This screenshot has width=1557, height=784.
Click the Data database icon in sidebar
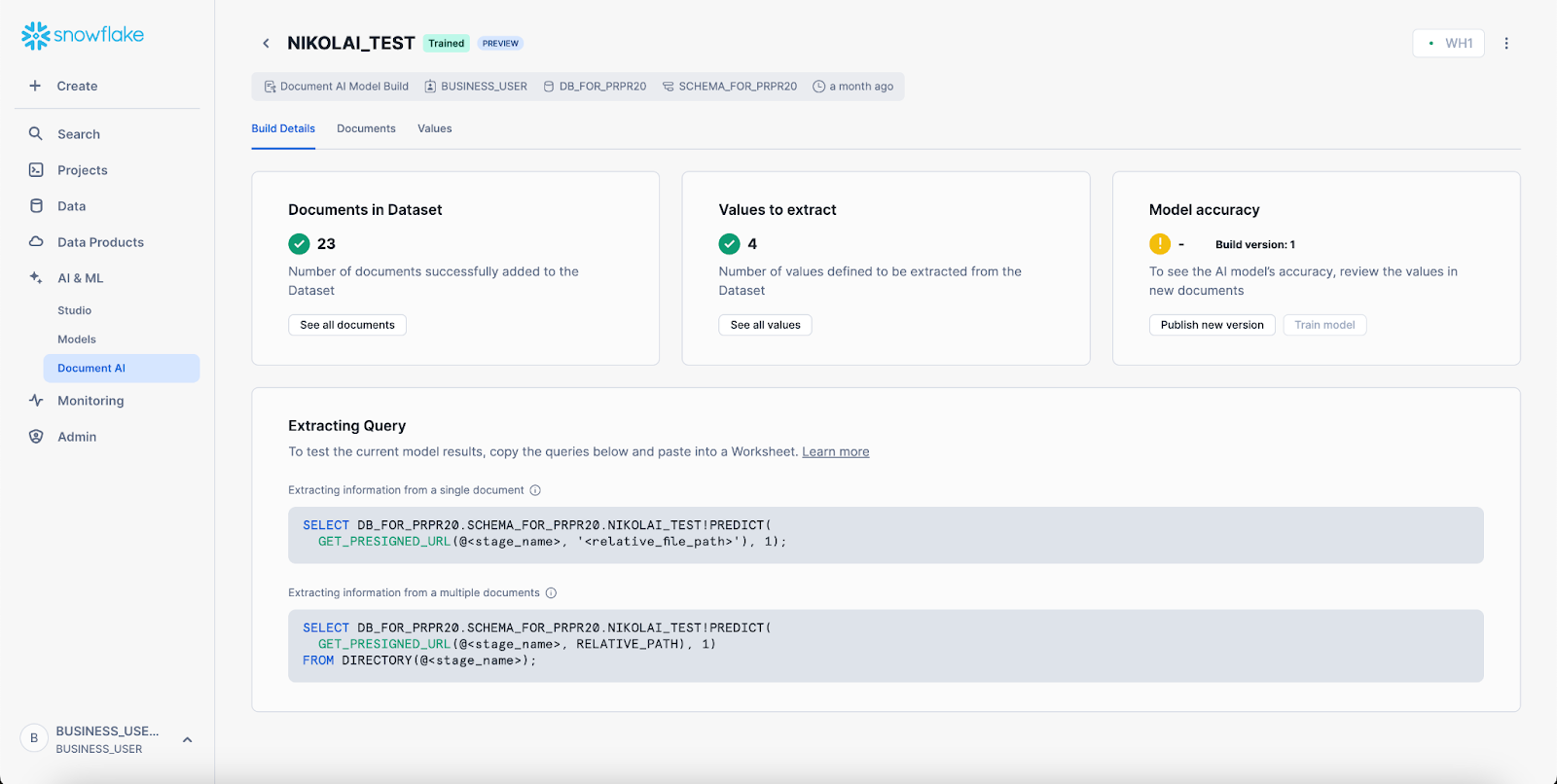pos(36,206)
